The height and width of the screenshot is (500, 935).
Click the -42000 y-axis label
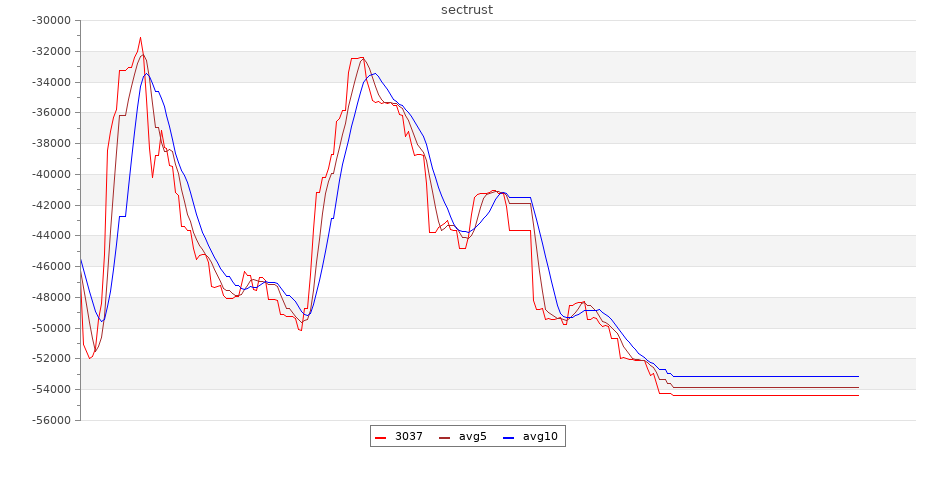point(50,205)
